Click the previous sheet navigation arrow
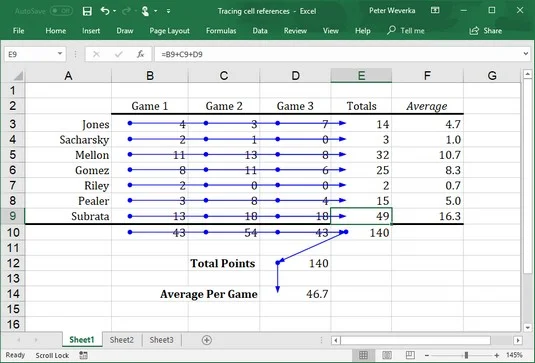535x363 pixels. (19, 340)
